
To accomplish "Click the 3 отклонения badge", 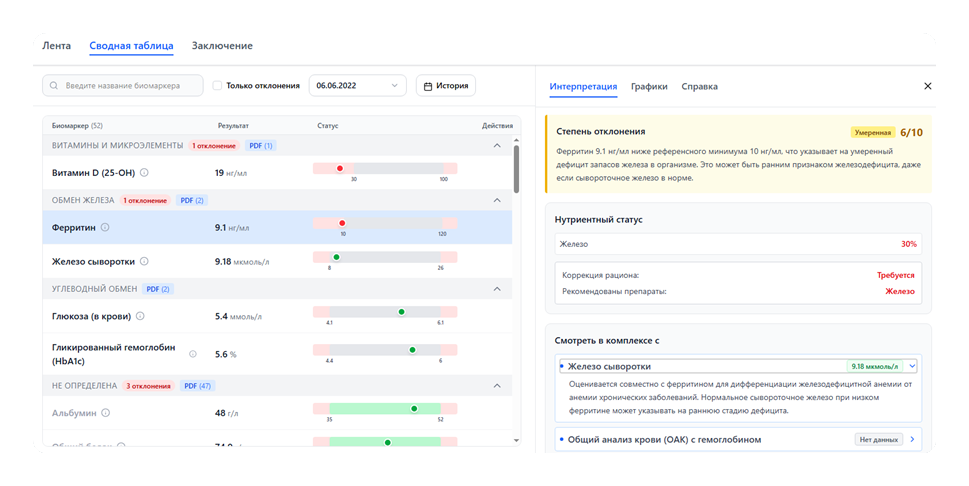I will coord(148,386).
